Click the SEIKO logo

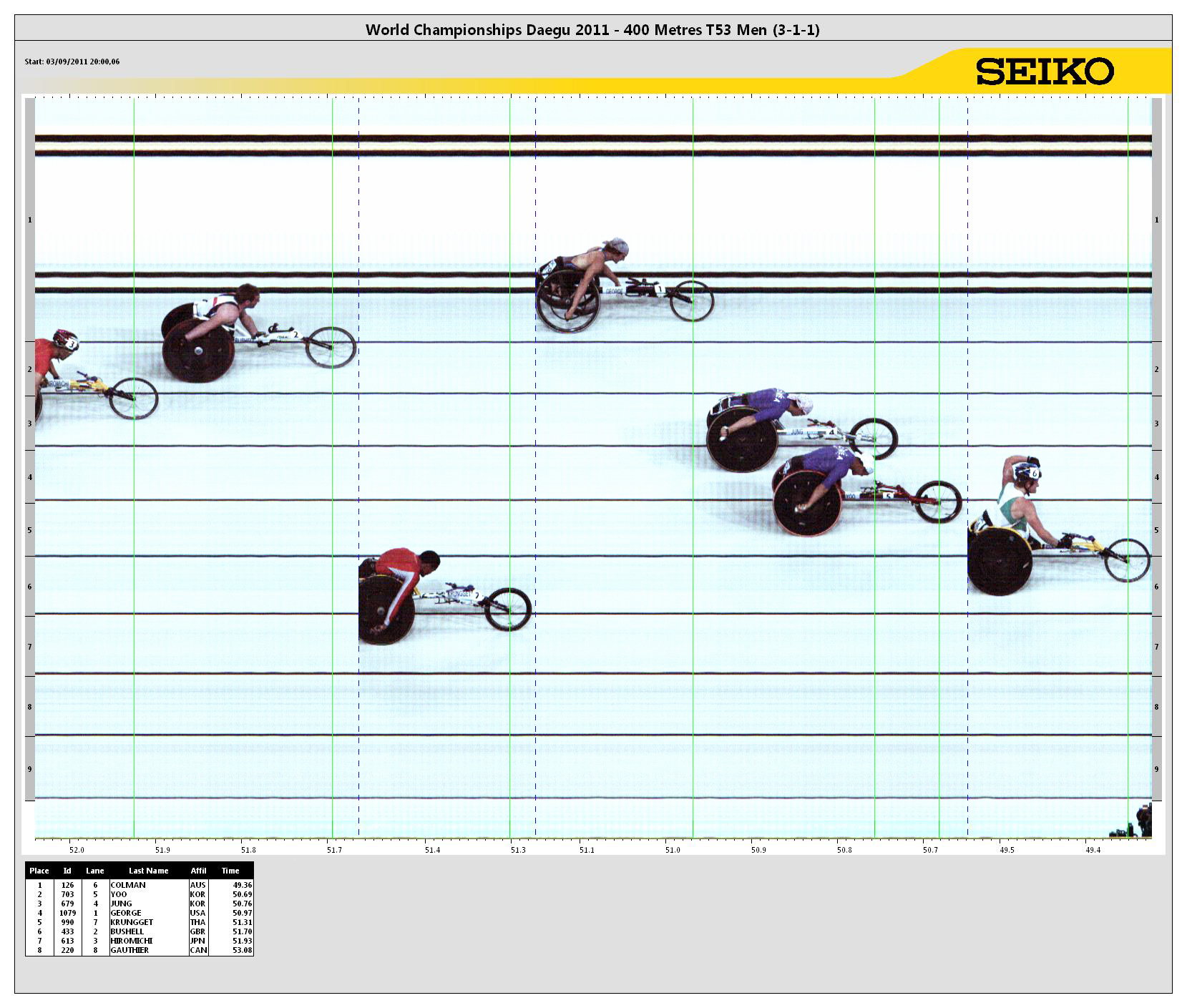click(x=1044, y=72)
